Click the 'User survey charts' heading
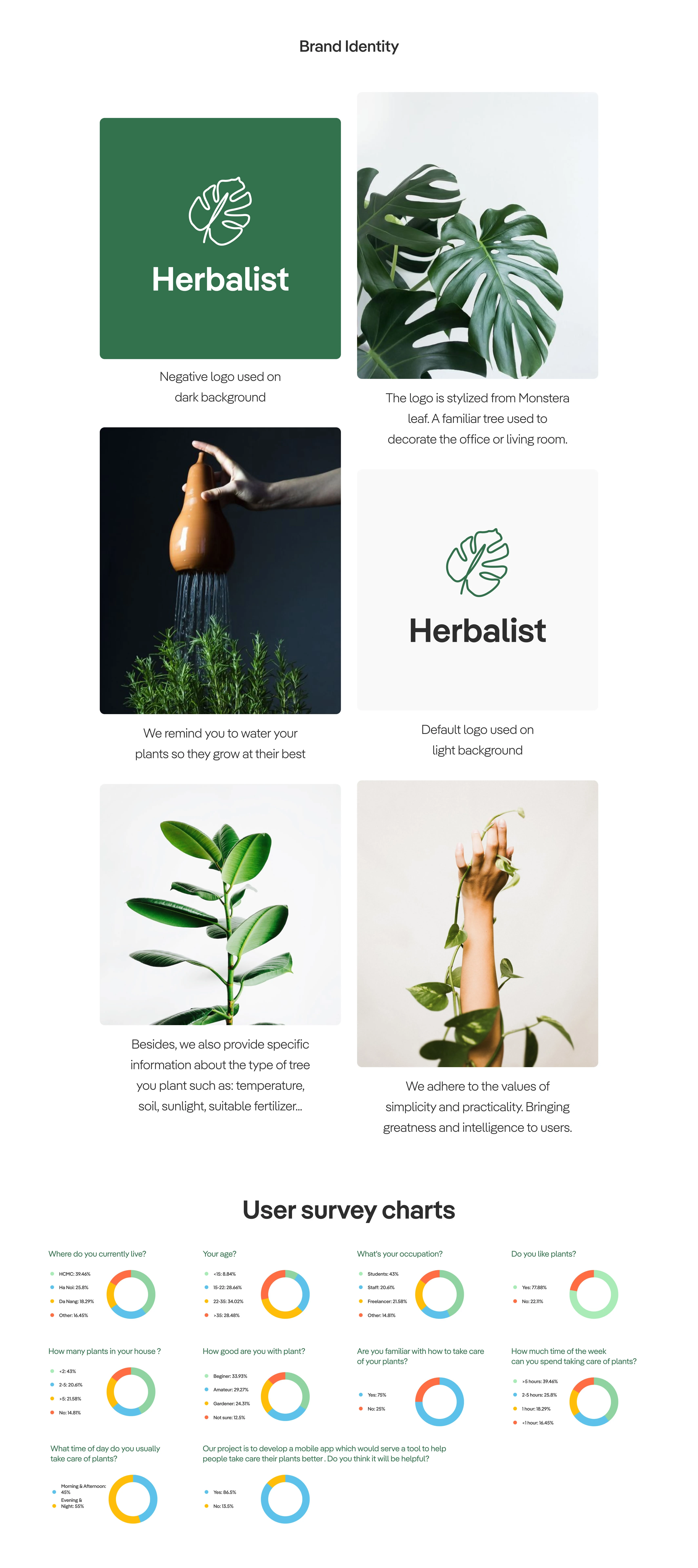Screen dimensions: 698x1568 point(349,1210)
